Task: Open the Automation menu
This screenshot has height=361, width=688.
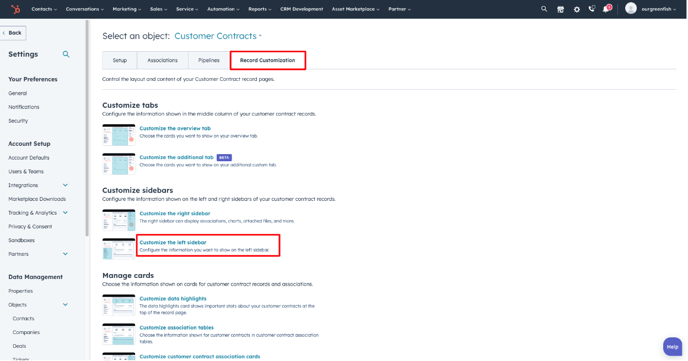Action: coord(223,9)
